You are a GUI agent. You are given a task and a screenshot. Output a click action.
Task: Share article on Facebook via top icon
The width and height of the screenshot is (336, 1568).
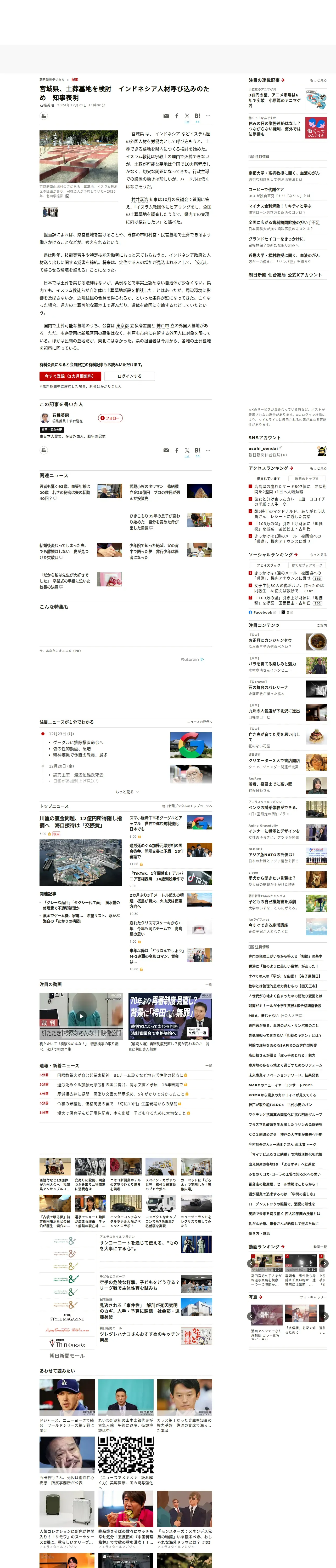pos(177,116)
